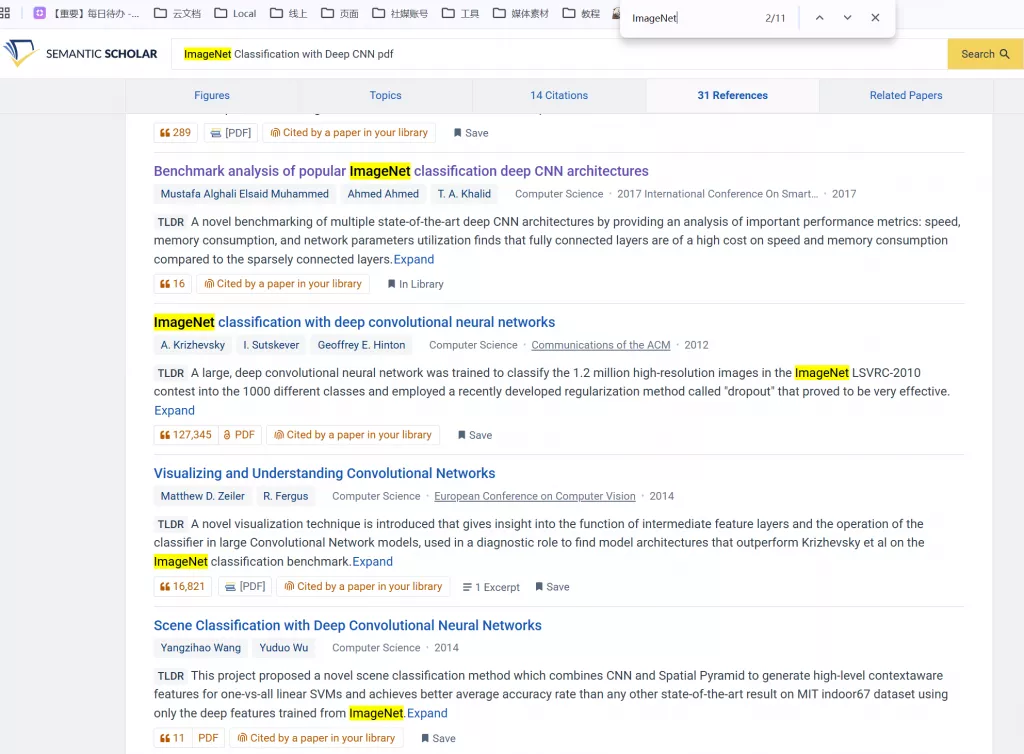Image resolution: width=1024 pixels, height=754 pixels.
Task: Expand the Benchmark analysis TLDR text
Action: tap(414, 259)
